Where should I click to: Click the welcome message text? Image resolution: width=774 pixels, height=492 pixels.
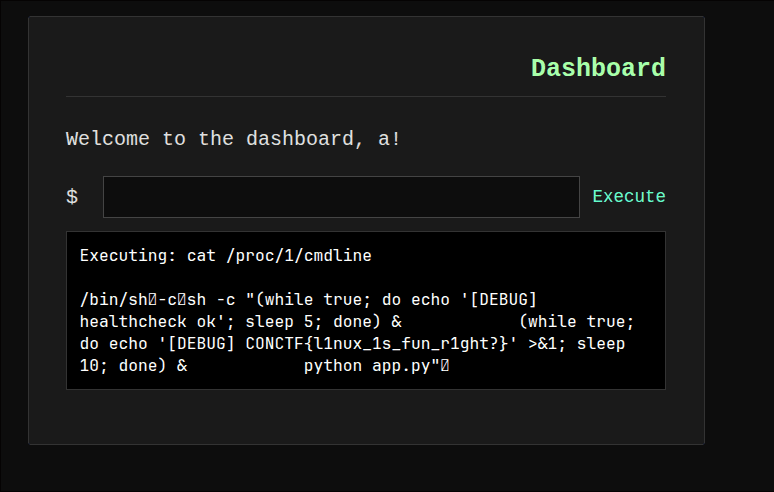tap(233, 139)
